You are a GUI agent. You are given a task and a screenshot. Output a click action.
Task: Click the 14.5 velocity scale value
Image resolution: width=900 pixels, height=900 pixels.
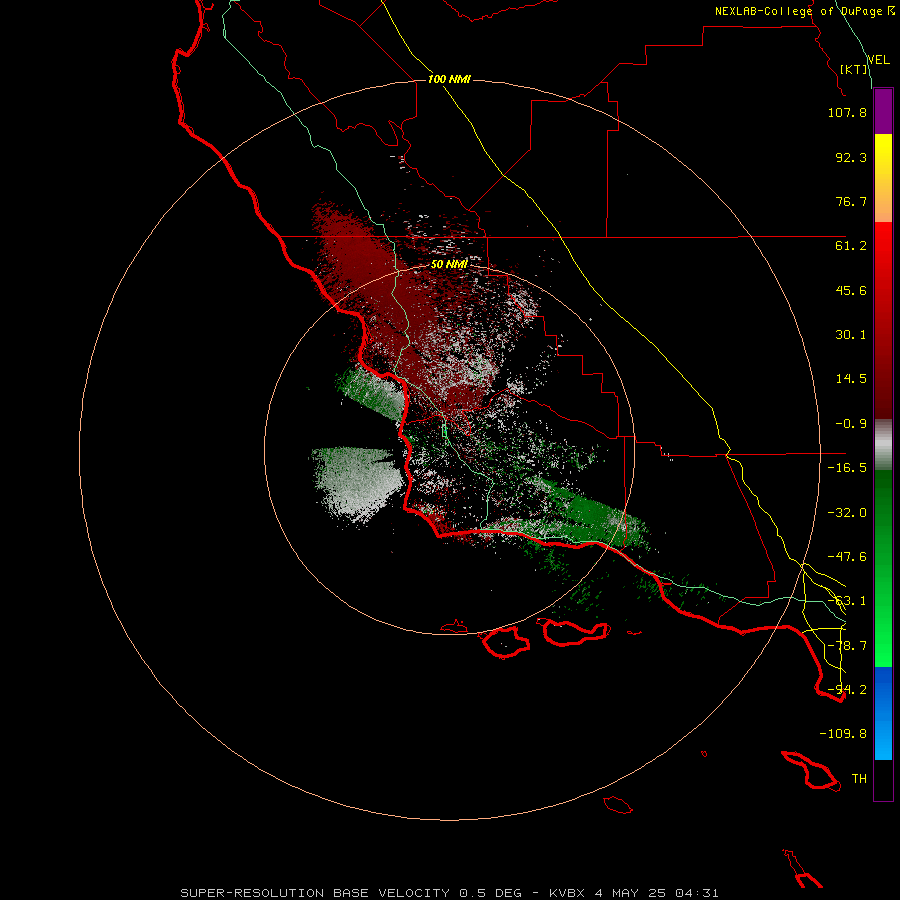click(851, 379)
